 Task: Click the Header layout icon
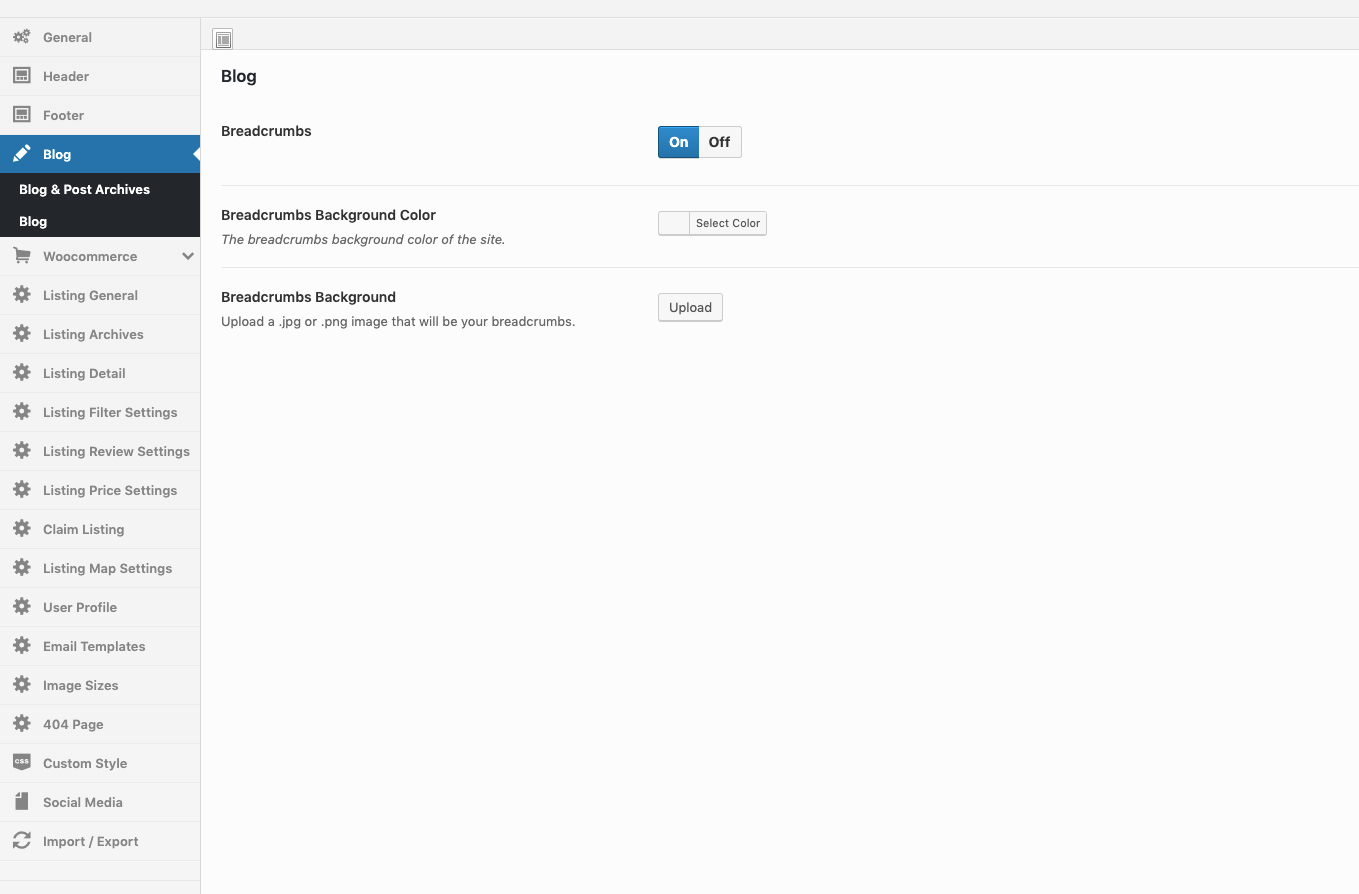(x=21, y=76)
